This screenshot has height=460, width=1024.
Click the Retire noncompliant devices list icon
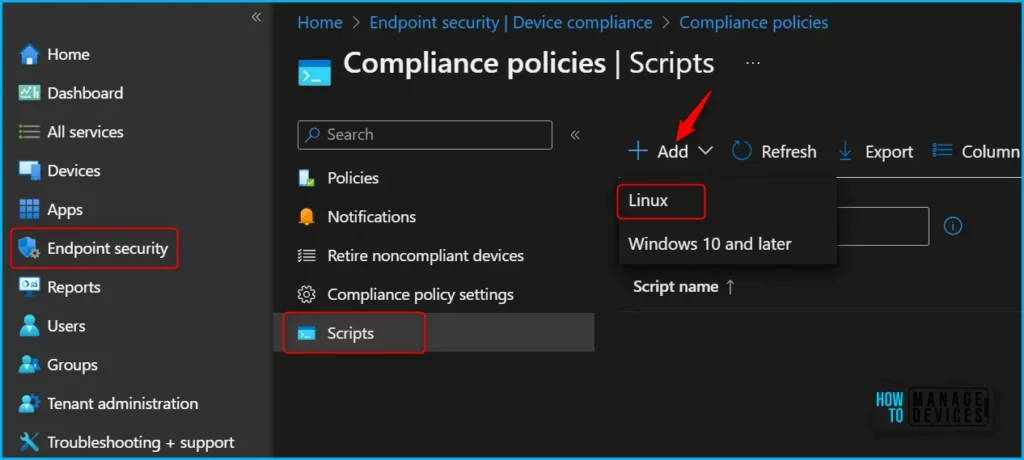[306, 255]
